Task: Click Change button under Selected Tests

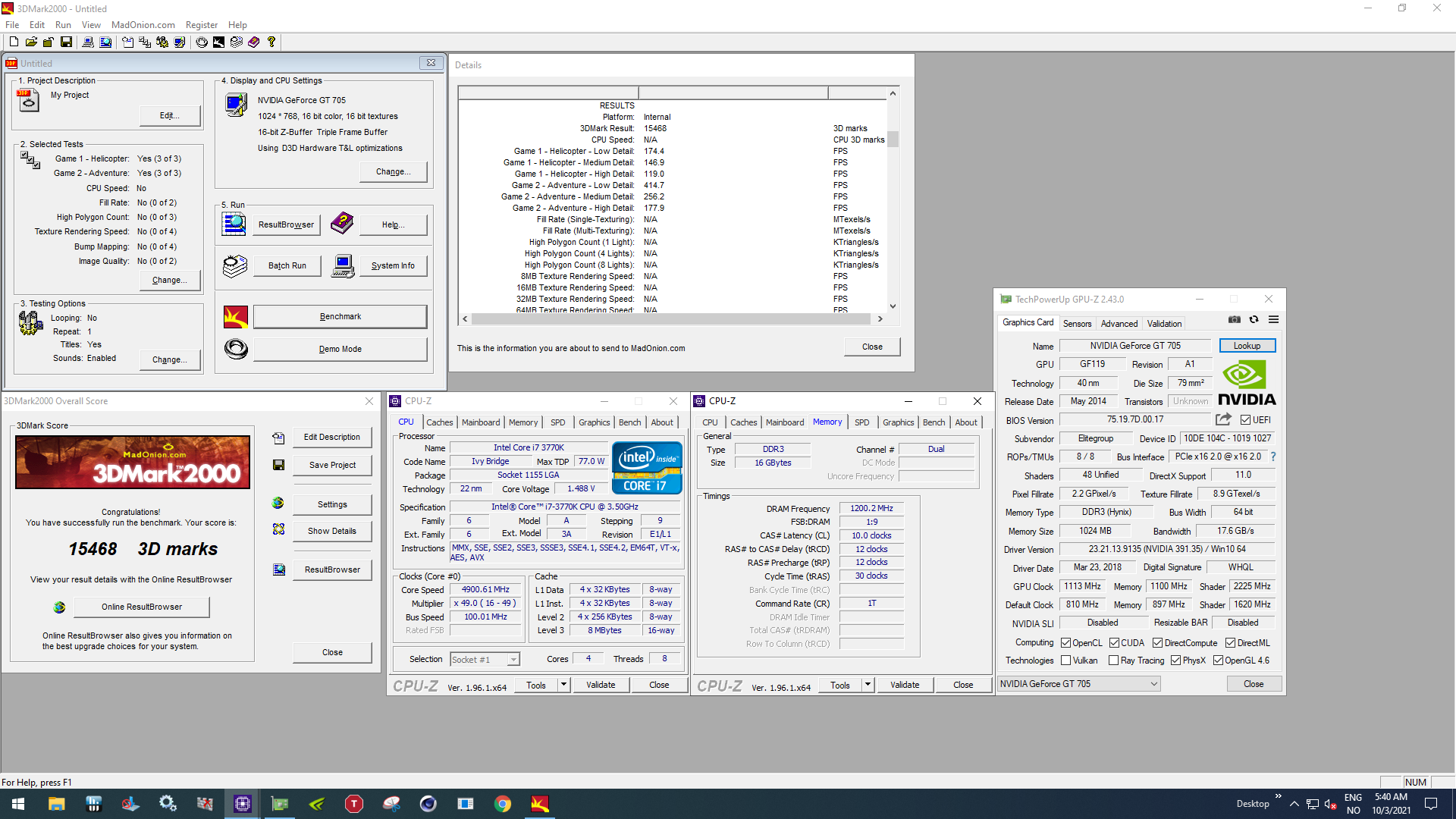Action: [170, 280]
